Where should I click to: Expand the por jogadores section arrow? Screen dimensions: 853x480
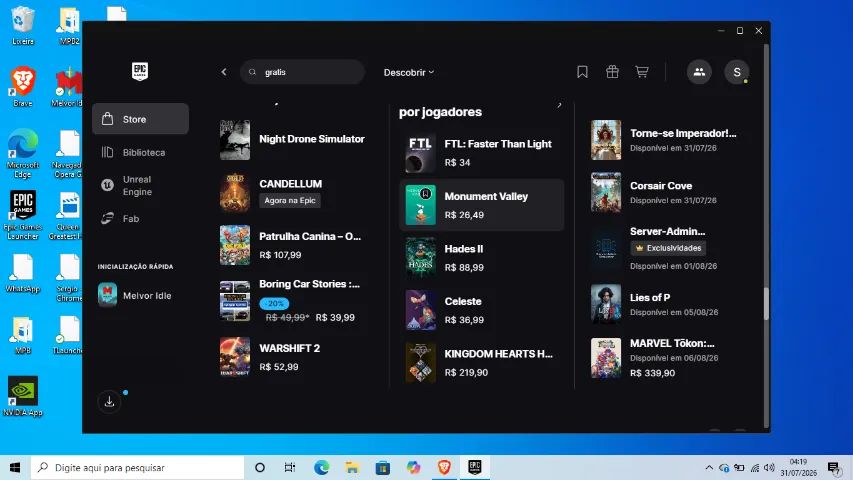pyautogui.click(x=559, y=105)
